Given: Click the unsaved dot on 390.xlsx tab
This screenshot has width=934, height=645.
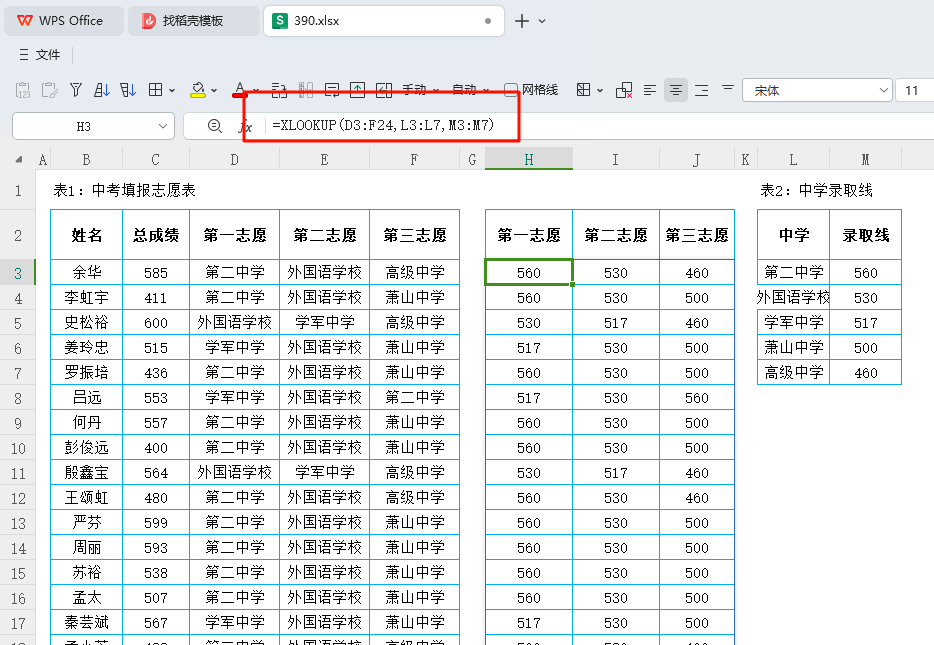Looking at the screenshot, I should pos(488,21).
